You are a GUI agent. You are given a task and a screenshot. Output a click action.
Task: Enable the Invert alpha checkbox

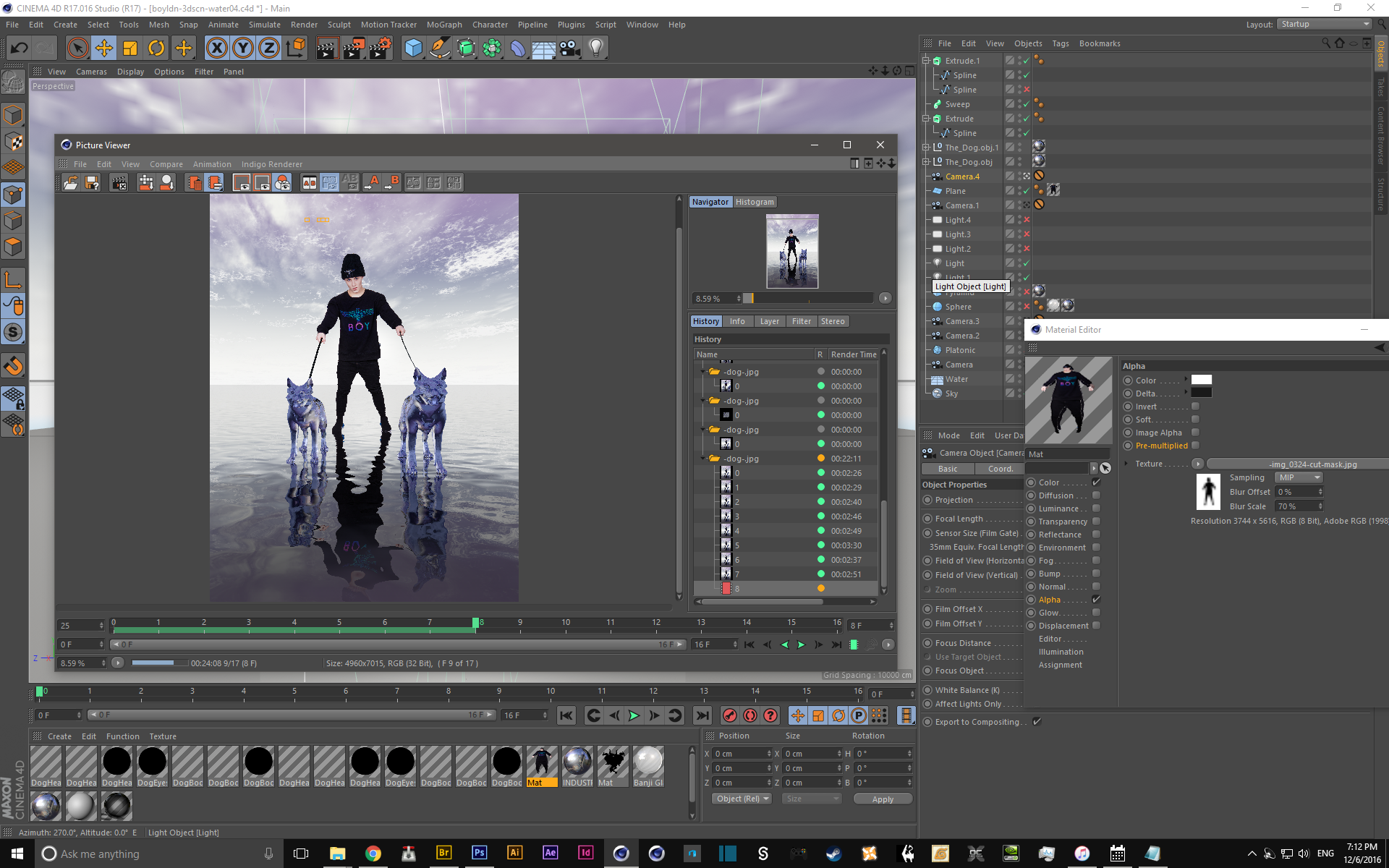click(1195, 407)
